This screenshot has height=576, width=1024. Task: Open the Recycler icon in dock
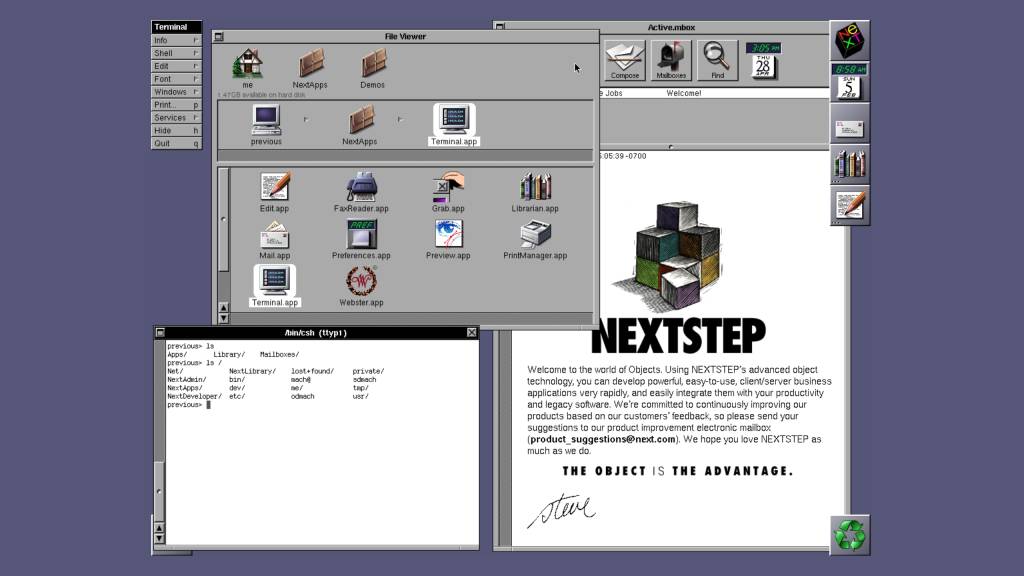point(850,536)
